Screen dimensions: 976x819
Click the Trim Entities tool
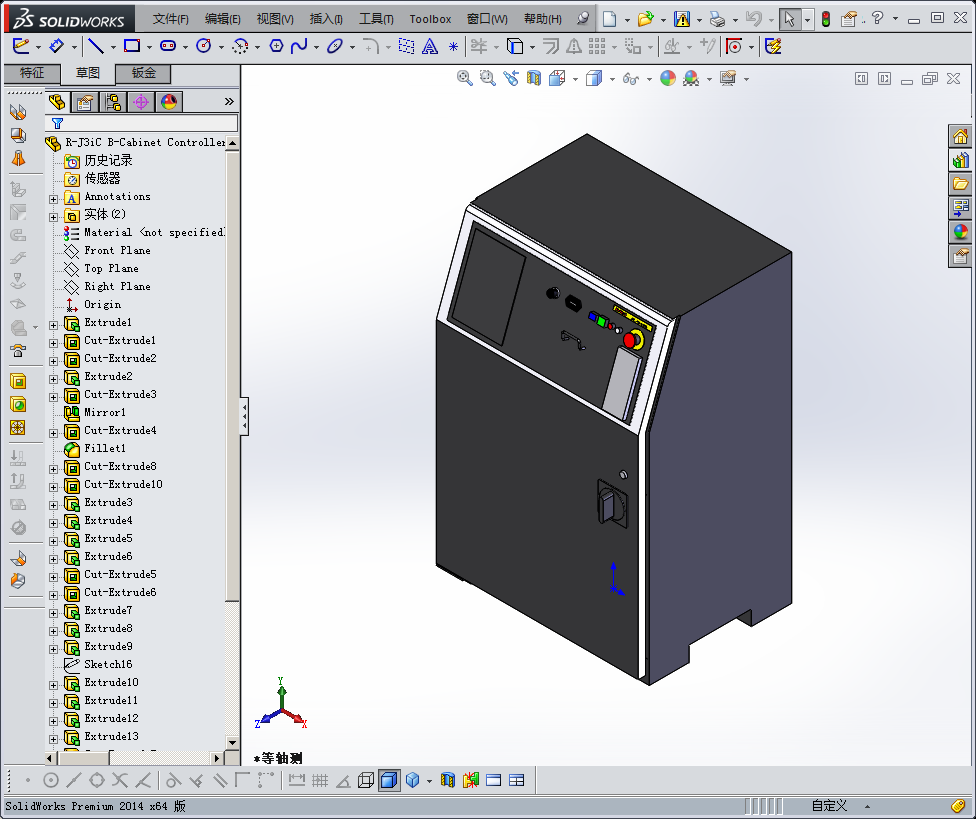pos(479,46)
